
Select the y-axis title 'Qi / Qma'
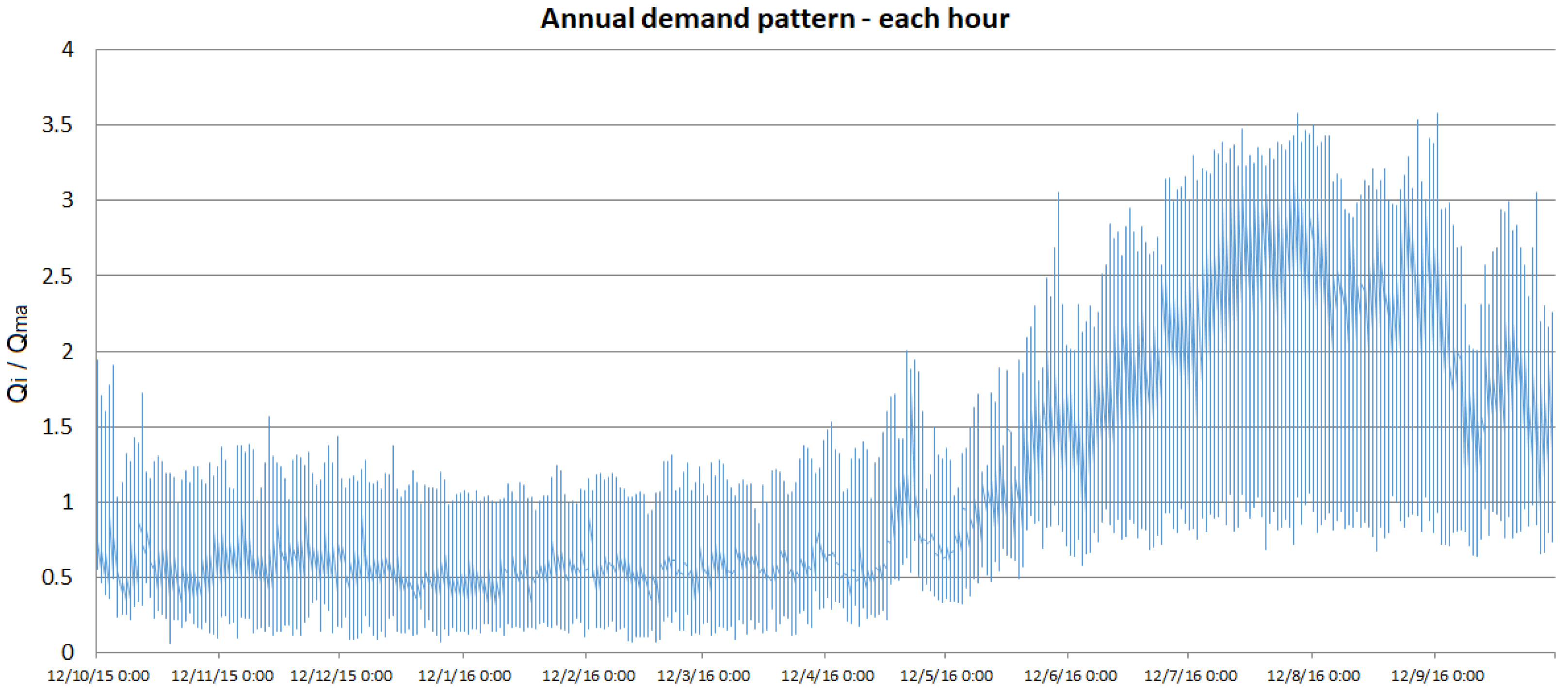pos(17,353)
